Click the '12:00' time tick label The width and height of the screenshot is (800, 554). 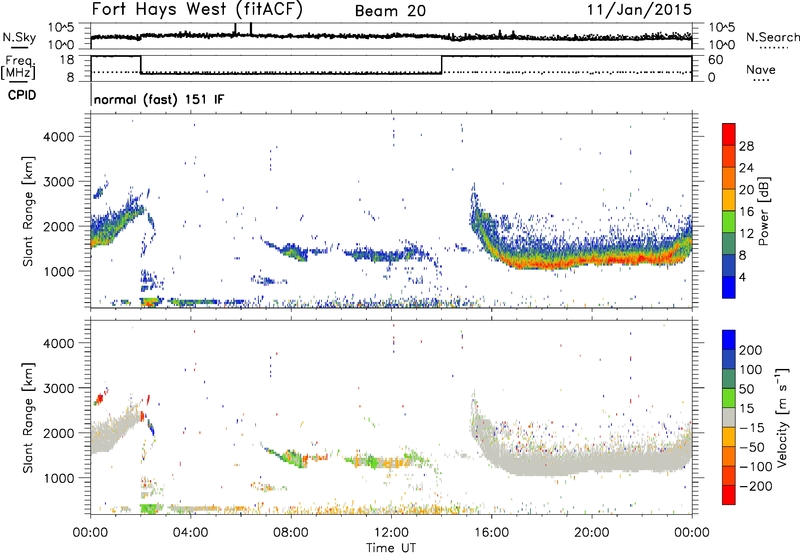coord(391,533)
